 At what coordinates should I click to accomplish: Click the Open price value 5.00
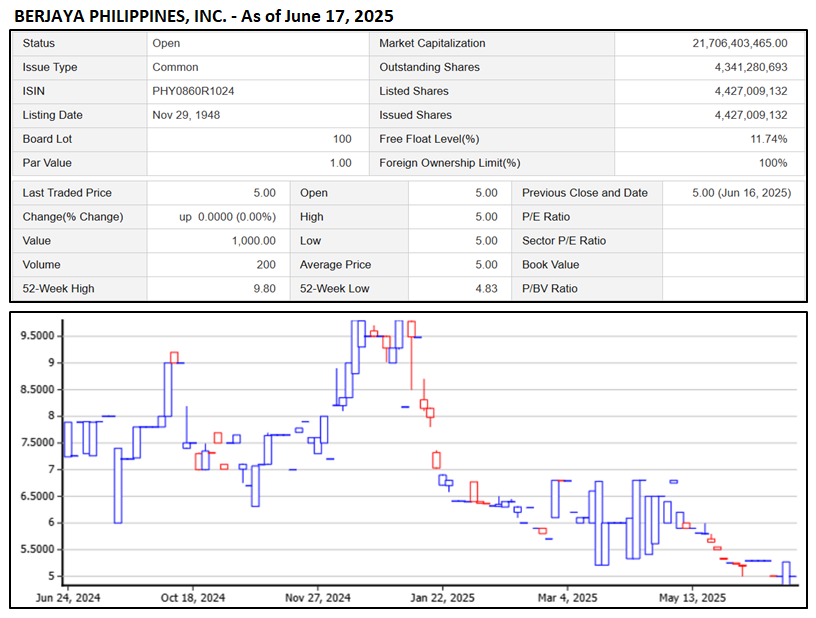pos(486,193)
